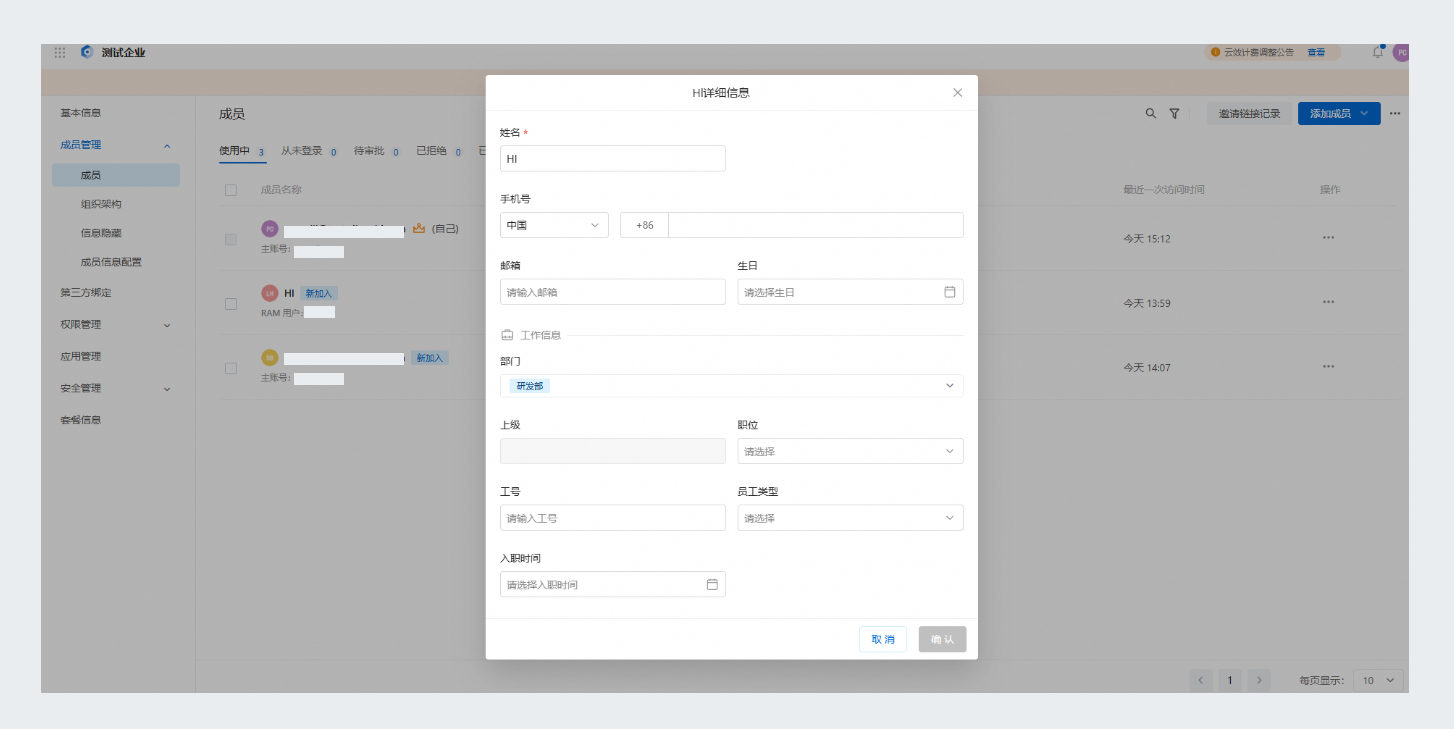Open the 入职时间 calendar picker icon
This screenshot has height=729, width=1454.
click(x=712, y=584)
